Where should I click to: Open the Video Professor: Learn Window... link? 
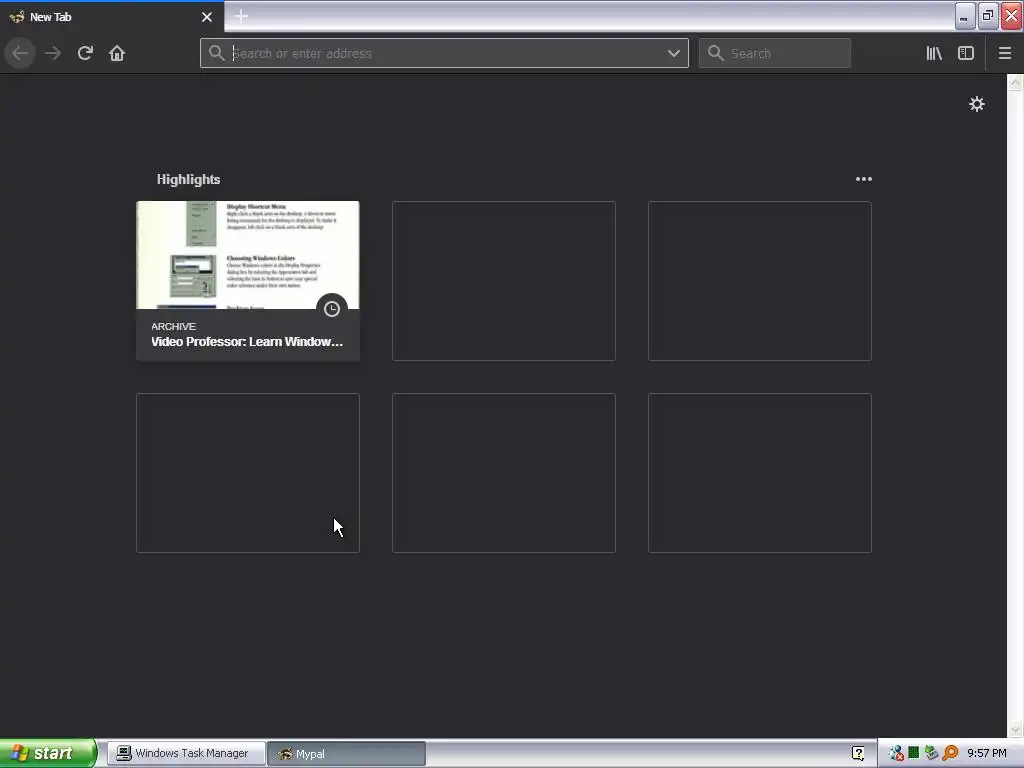pyautogui.click(x=247, y=342)
